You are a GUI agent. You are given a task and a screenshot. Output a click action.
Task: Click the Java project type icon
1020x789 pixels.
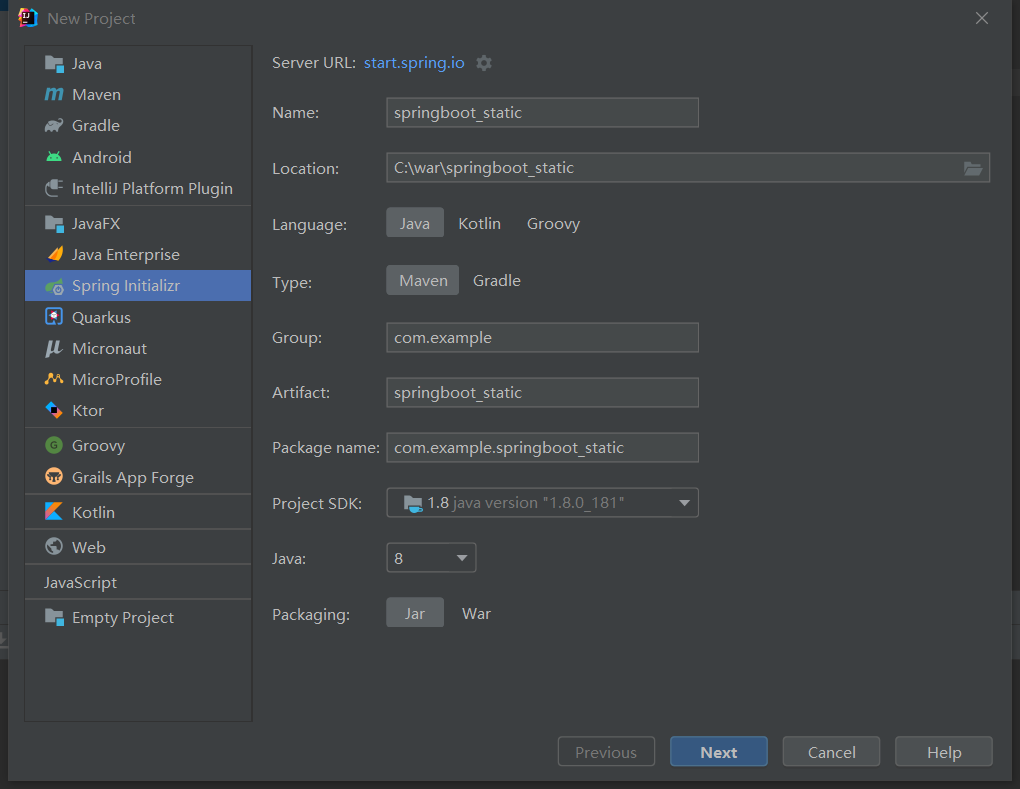(x=54, y=64)
